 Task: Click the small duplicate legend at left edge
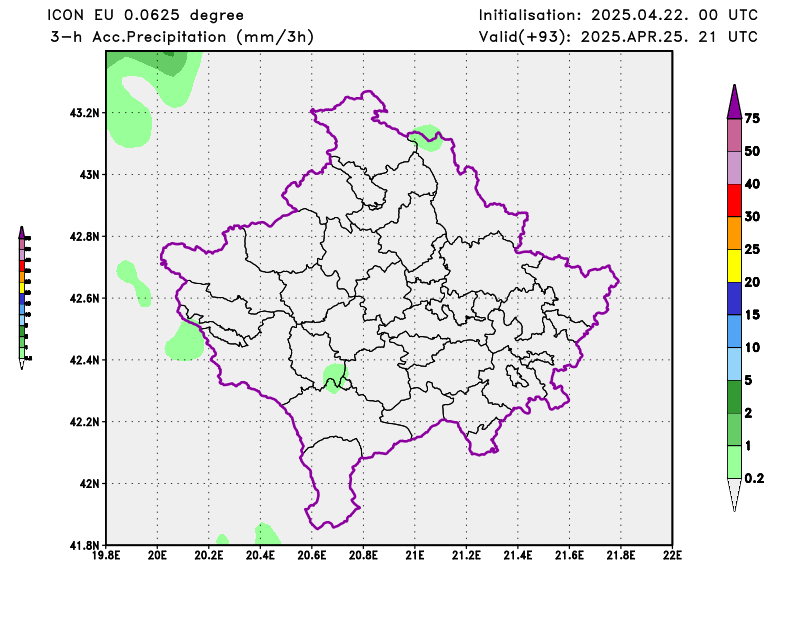pos(24,298)
